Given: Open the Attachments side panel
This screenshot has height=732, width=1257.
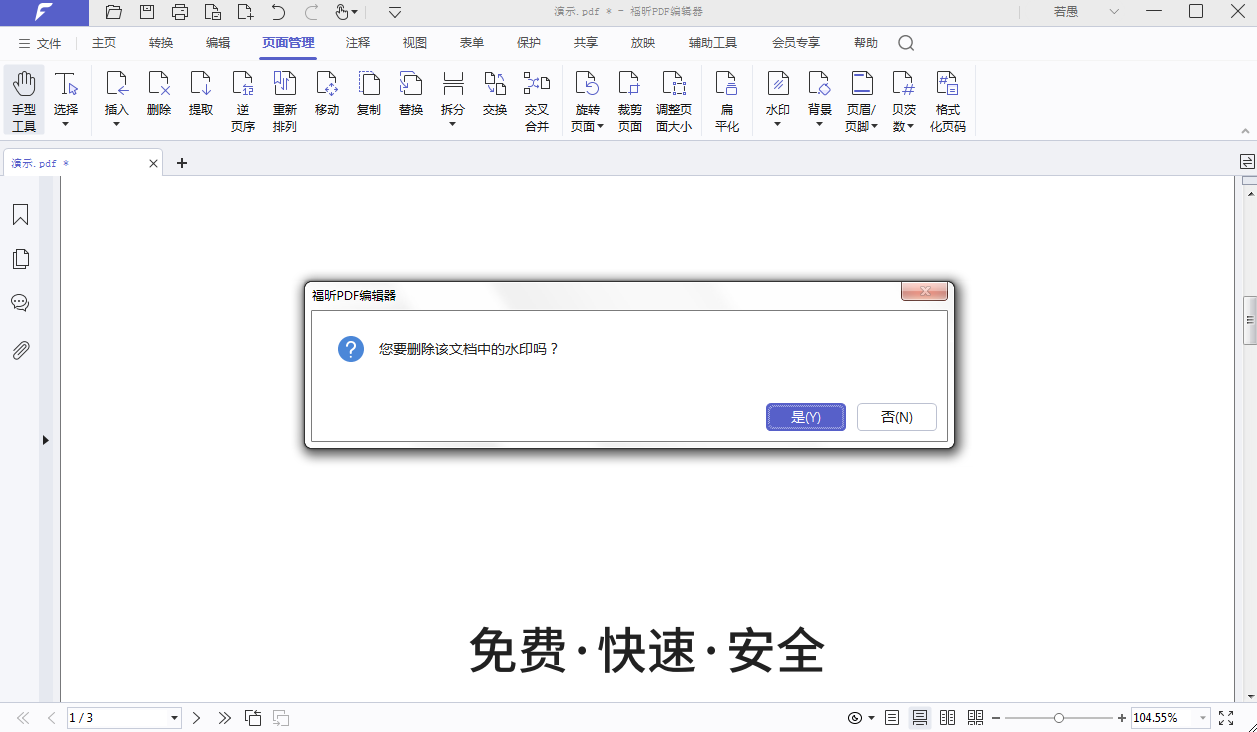Looking at the screenshot, I should [x=20, y=350].
